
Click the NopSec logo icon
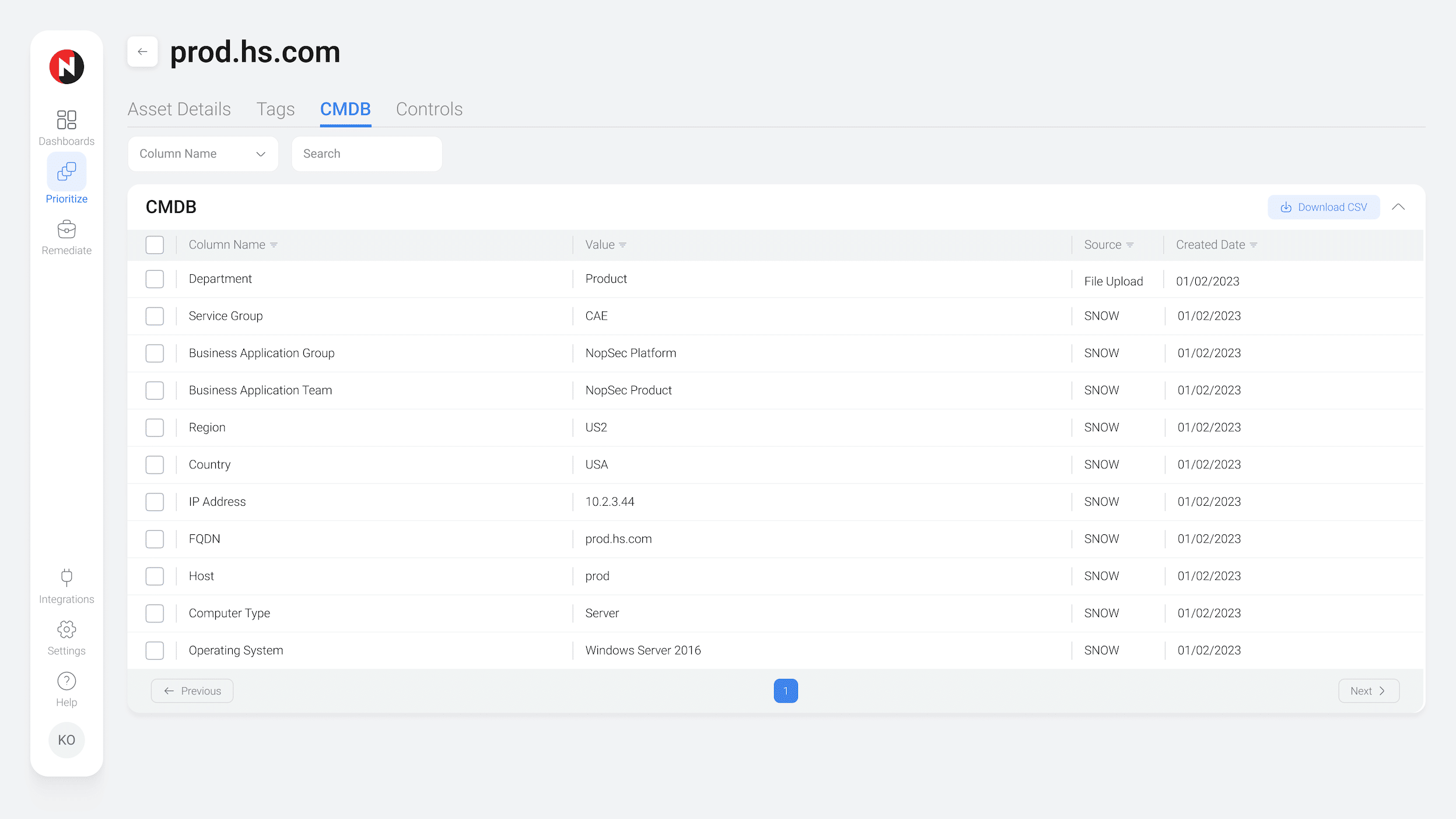coord(66,66)
